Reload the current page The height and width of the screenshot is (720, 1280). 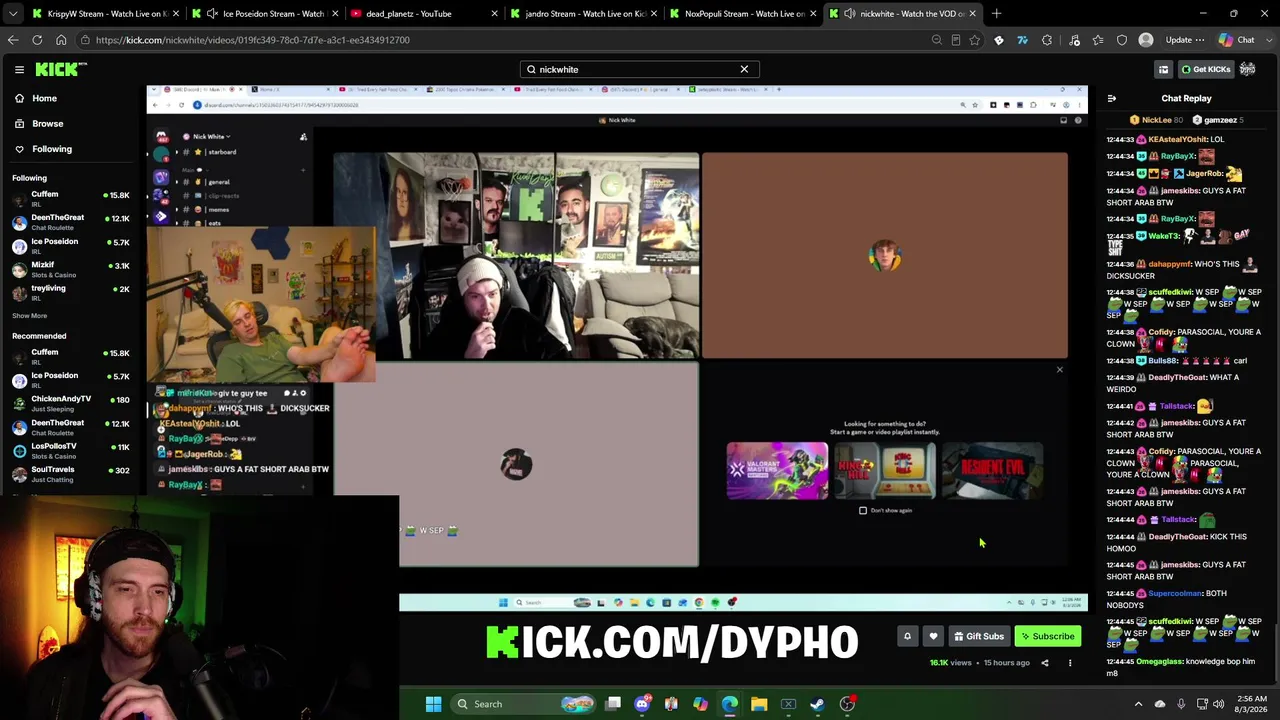(x=37, y=40)
